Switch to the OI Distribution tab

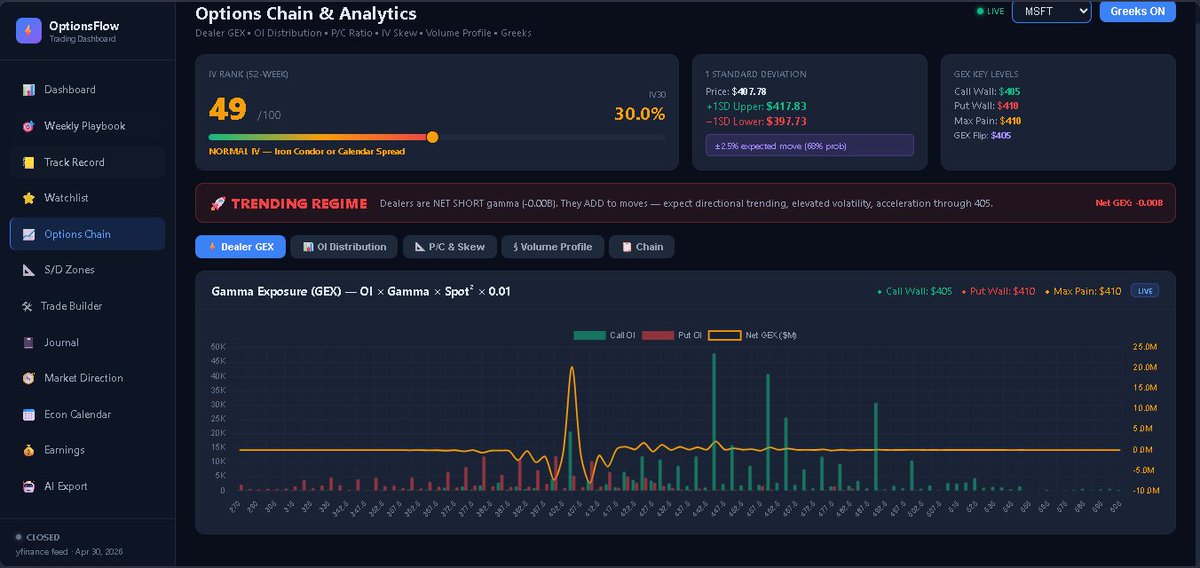344,247
